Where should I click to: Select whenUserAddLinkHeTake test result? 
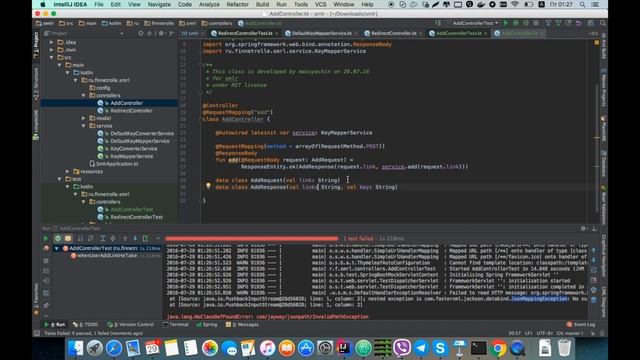point(107,256)
